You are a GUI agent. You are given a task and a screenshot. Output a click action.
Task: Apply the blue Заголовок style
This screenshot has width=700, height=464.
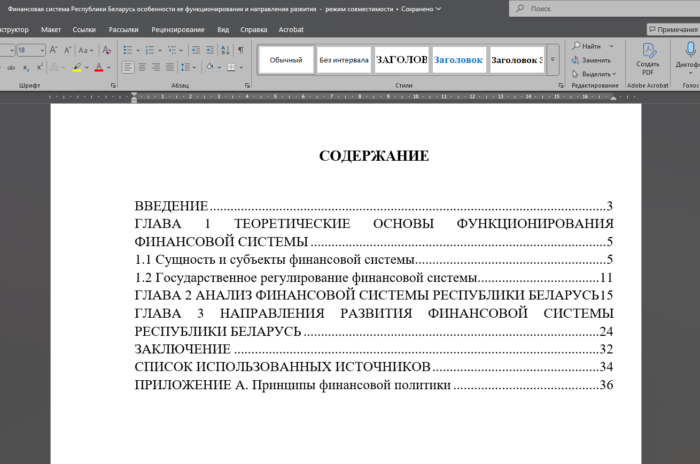coord(458,60)
